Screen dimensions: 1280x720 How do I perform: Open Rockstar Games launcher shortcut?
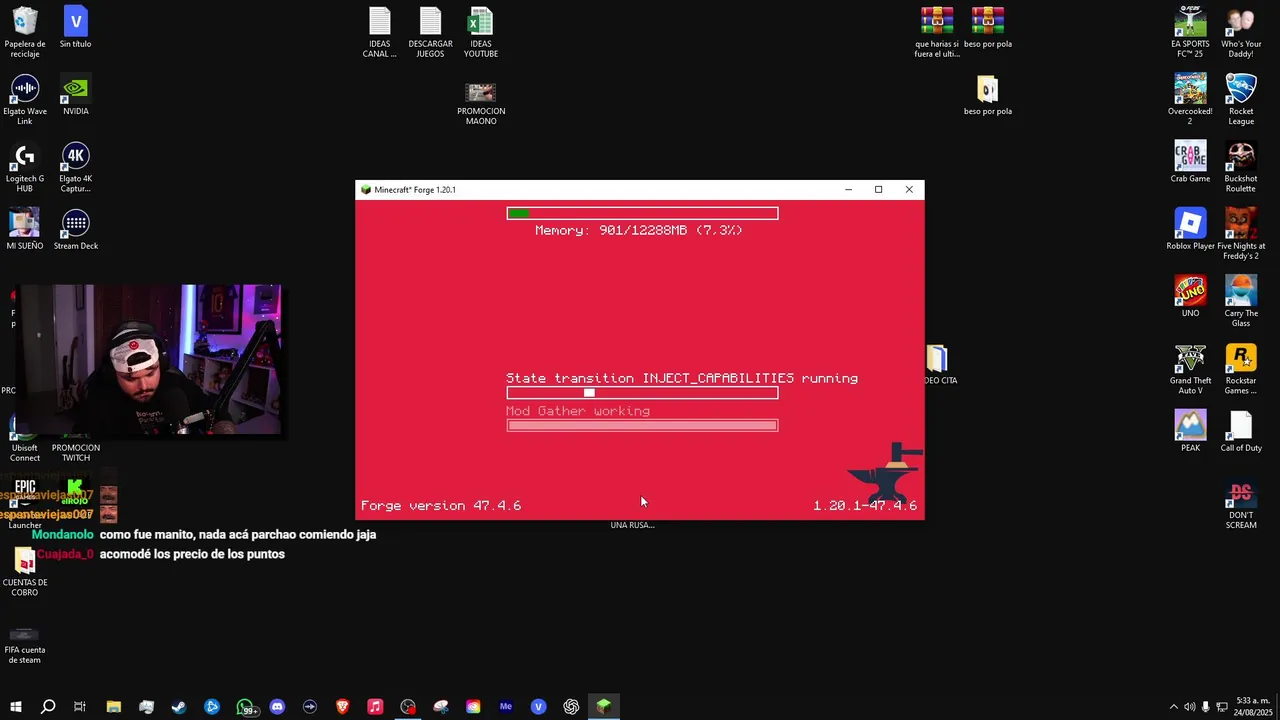1241,369
